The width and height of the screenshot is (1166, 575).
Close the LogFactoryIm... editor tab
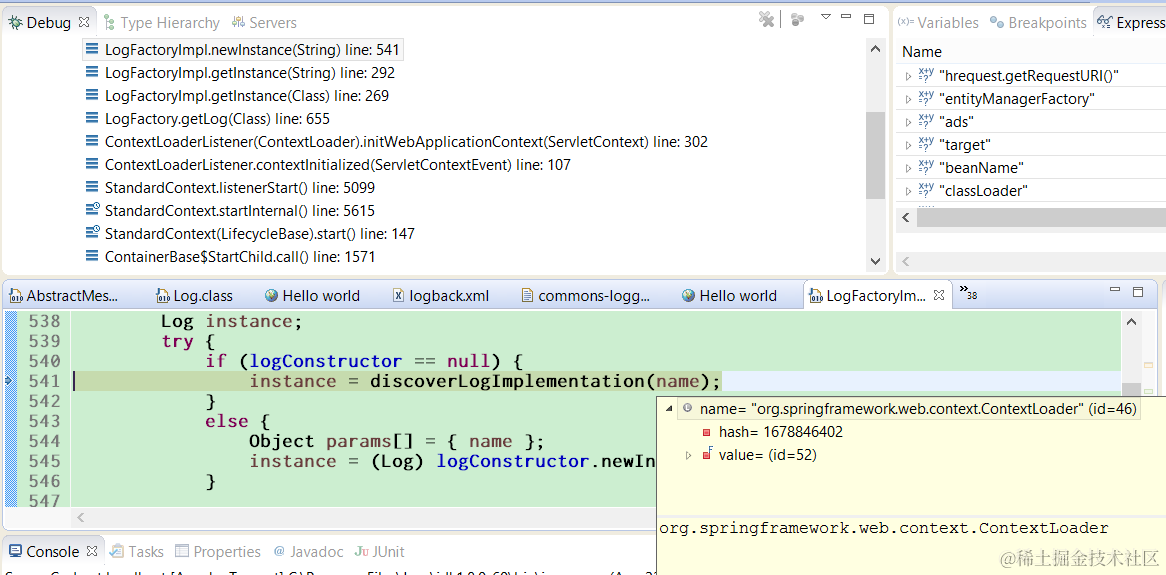[x=939, y=295]
